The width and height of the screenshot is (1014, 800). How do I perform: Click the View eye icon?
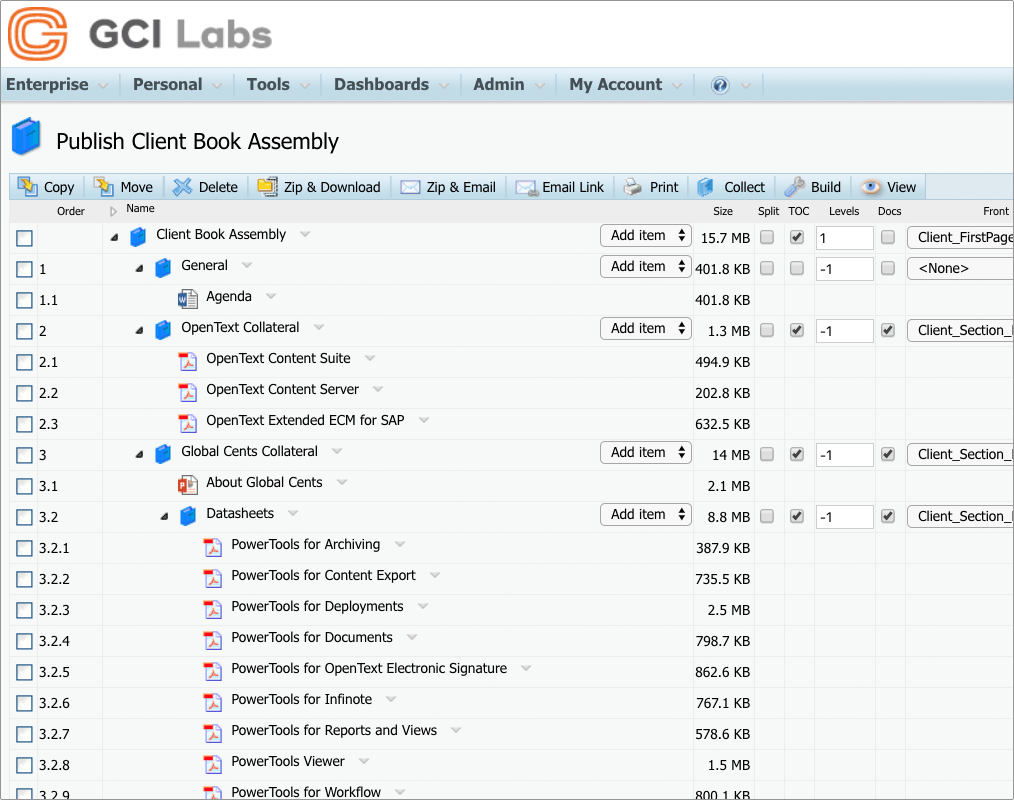pos(870,187)
